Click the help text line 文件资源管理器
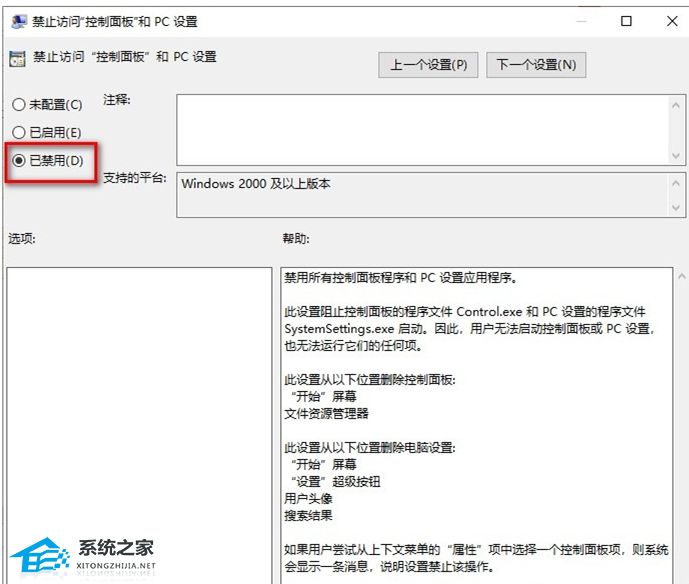 (x=326, y=414)
